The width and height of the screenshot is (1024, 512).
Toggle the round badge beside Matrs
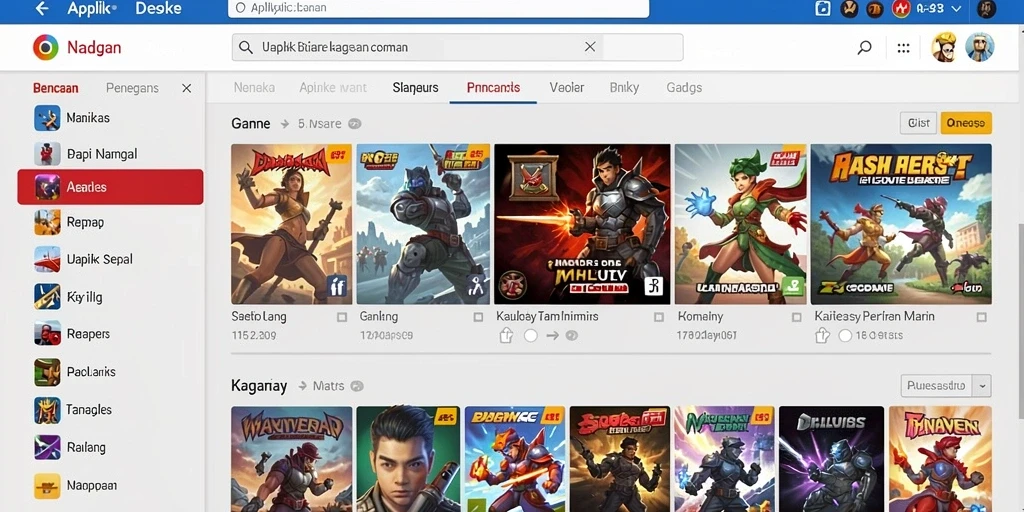click(357, 386)
